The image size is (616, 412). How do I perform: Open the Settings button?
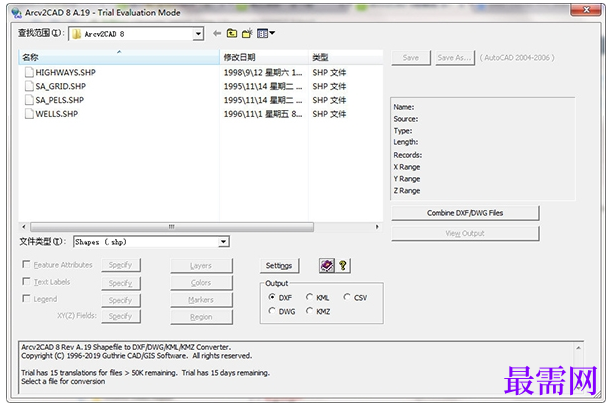point(279,266)
